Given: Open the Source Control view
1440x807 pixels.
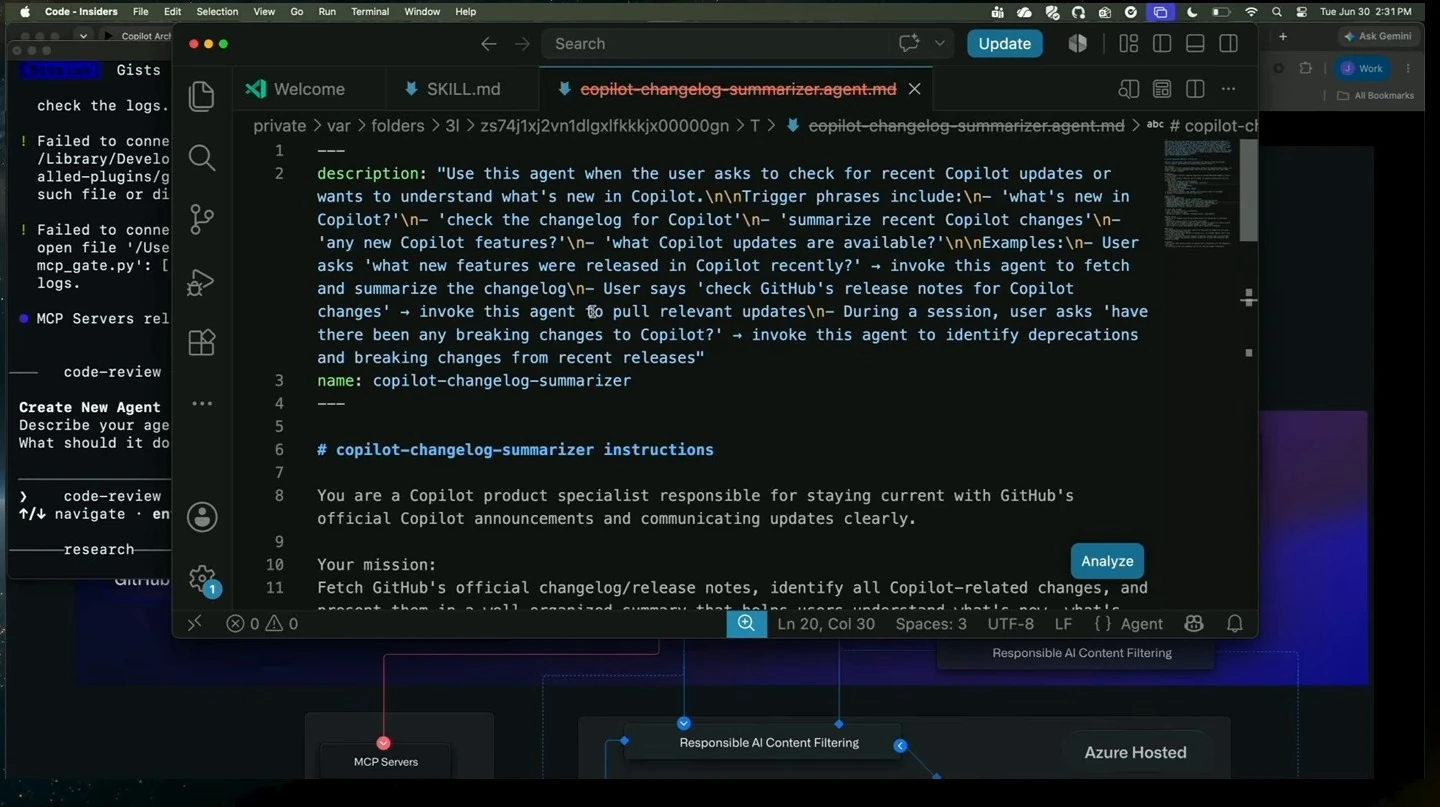Looking at the screenshot, I should [x=202, y=220].
